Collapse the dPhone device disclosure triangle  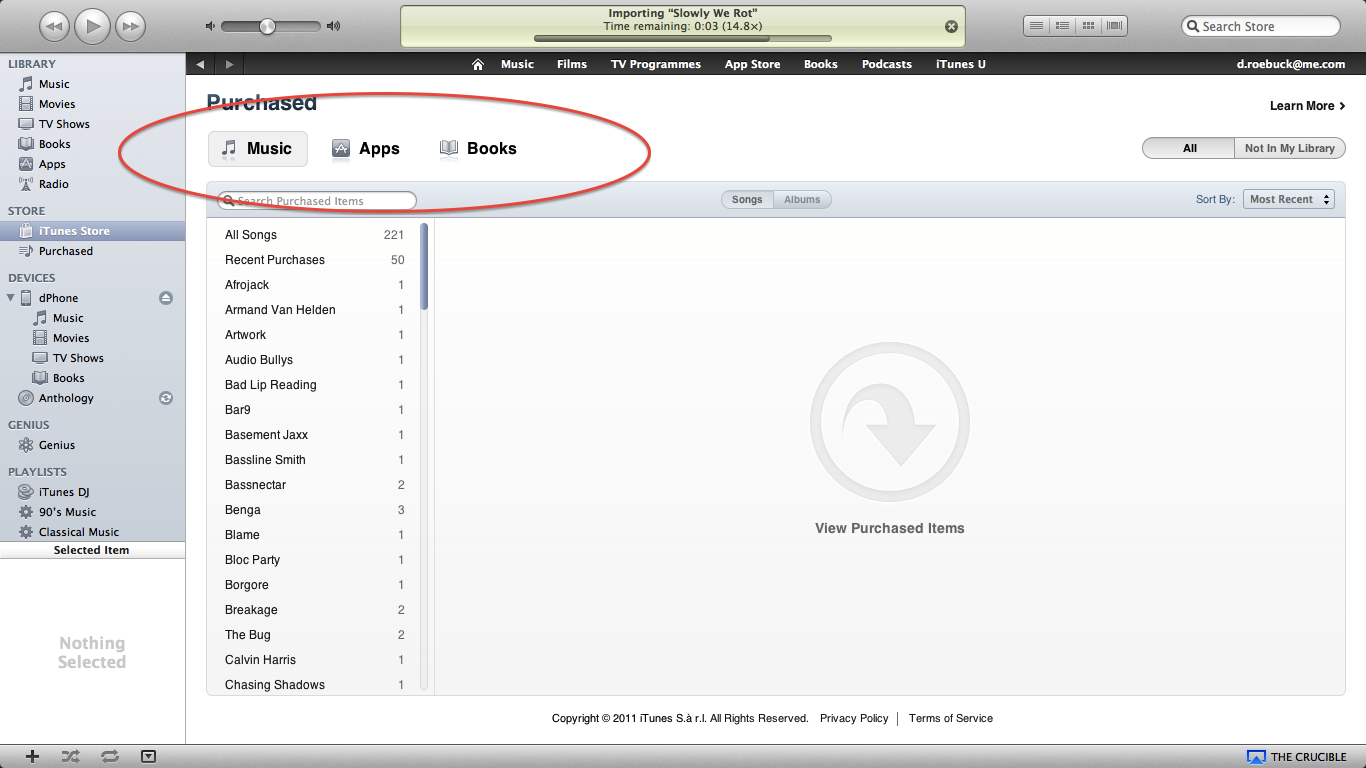[11, 298]
